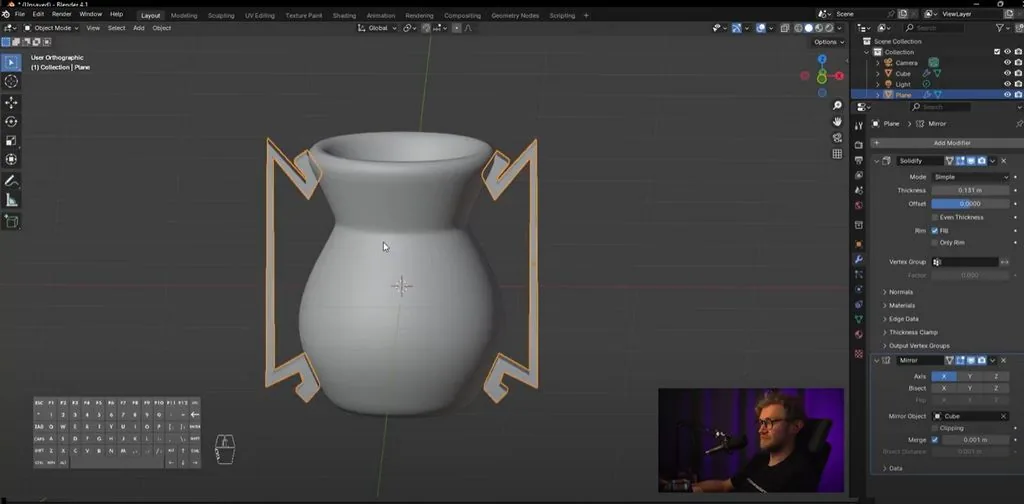Open the View Layer properties tab icon

[x=859, y=175]
